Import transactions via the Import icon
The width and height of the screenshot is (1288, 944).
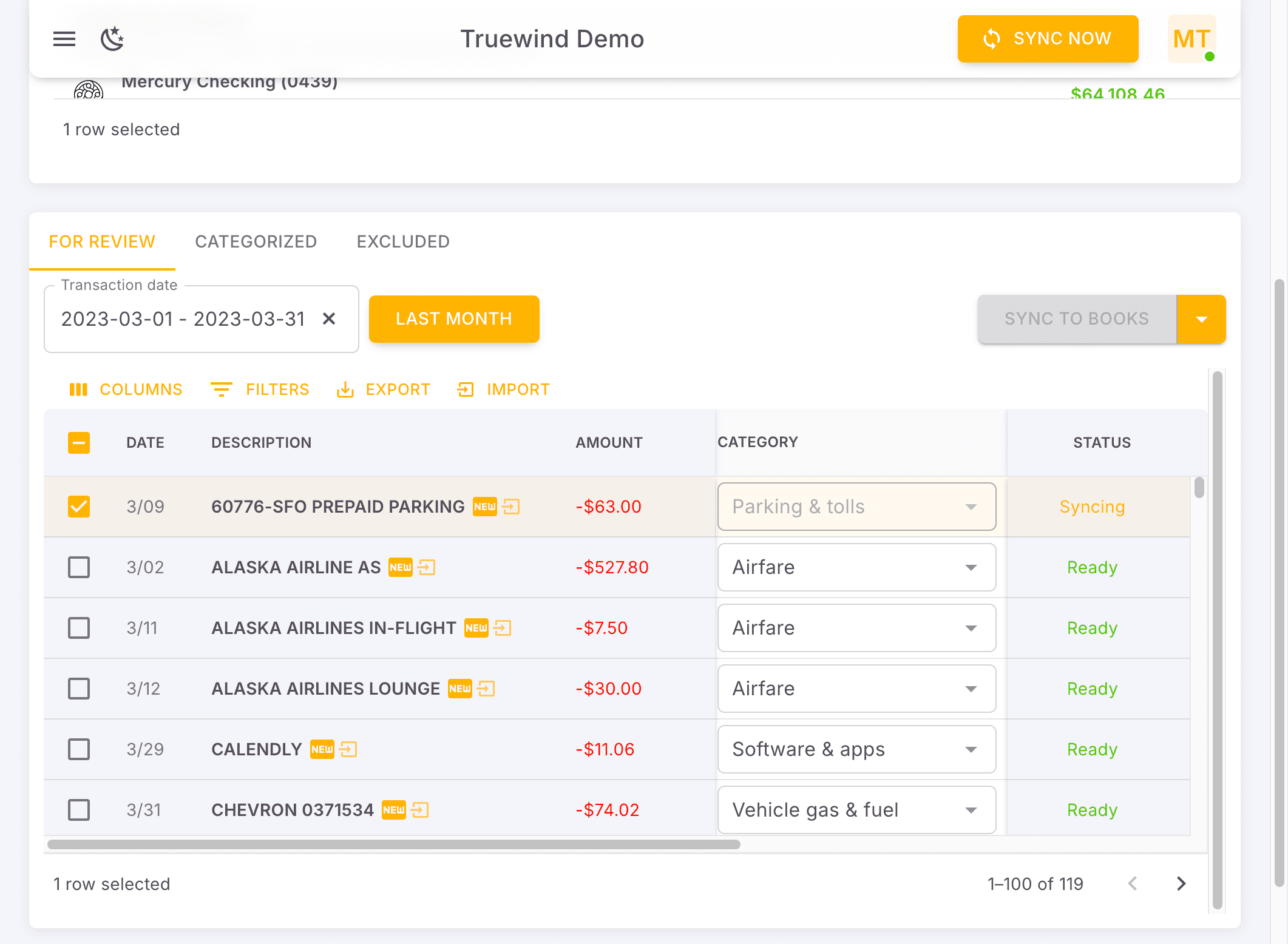[x=504, y=389]
